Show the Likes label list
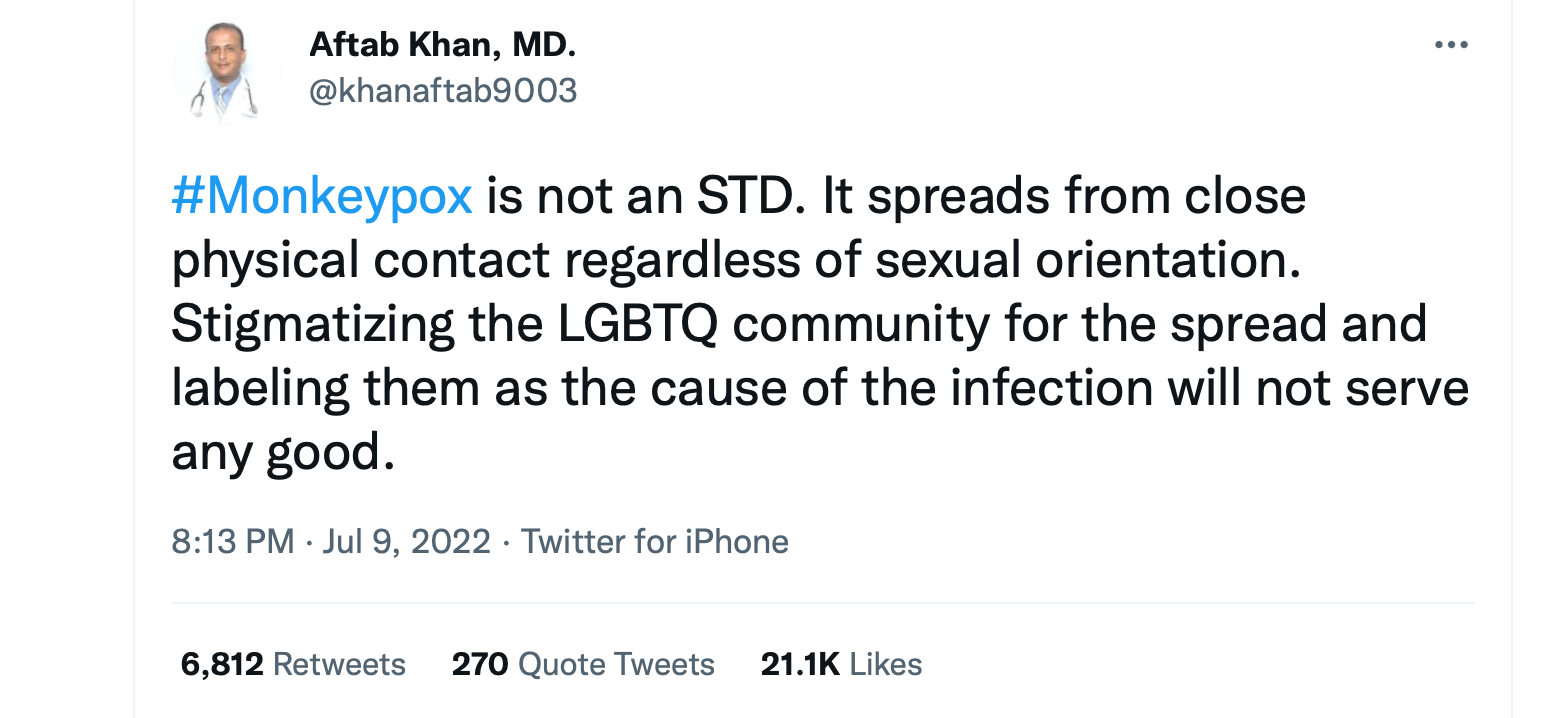Viewport: 1568px width, 718px height. 886,664
